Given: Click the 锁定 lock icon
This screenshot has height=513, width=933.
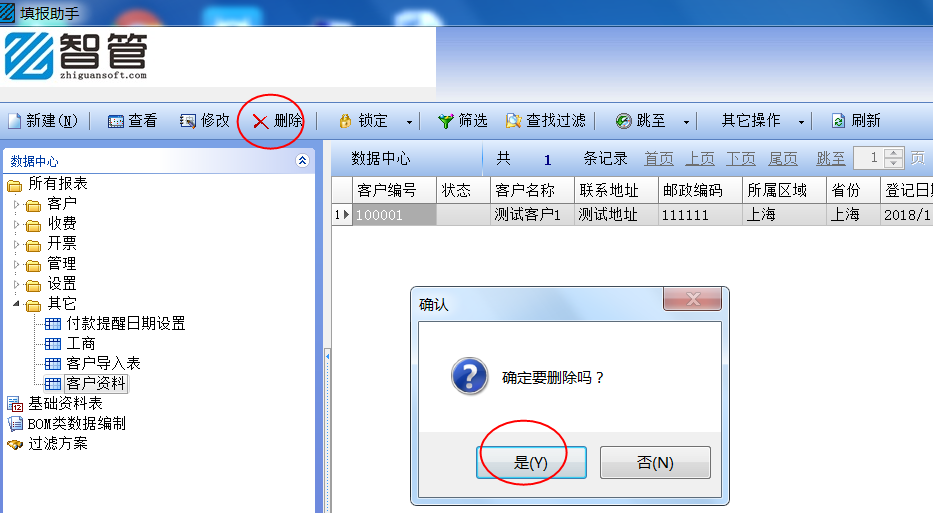Looking at the screenshot, I should point(345,121).
